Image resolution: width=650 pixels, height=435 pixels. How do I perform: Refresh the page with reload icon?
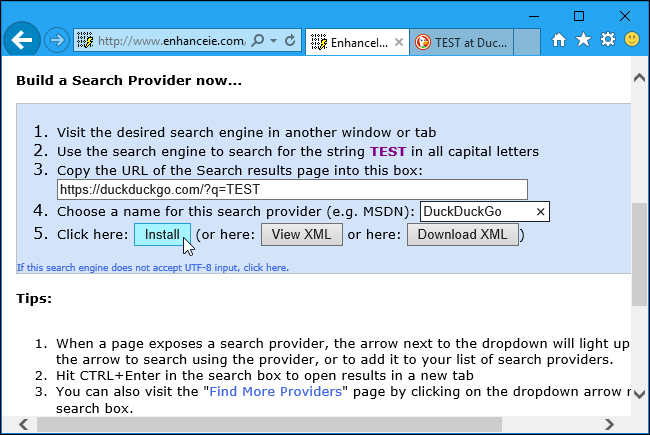coord(290,41)
